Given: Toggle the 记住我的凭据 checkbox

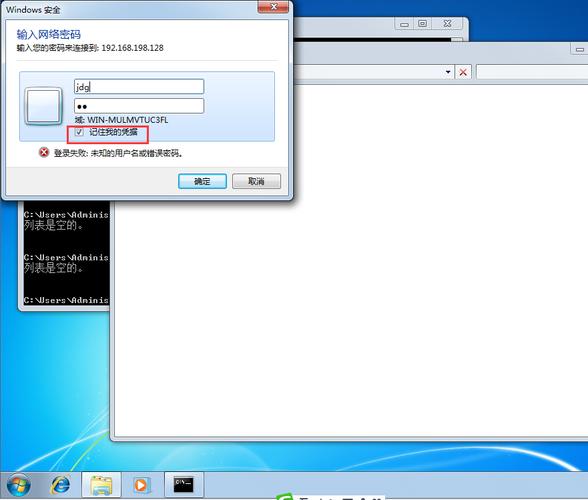Looking at the screenshot, I should pos(79,132).
